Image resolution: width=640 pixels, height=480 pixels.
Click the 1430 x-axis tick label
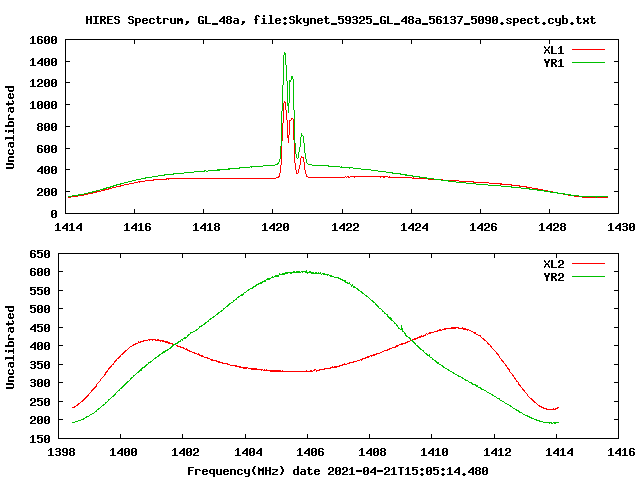(621, 227)
